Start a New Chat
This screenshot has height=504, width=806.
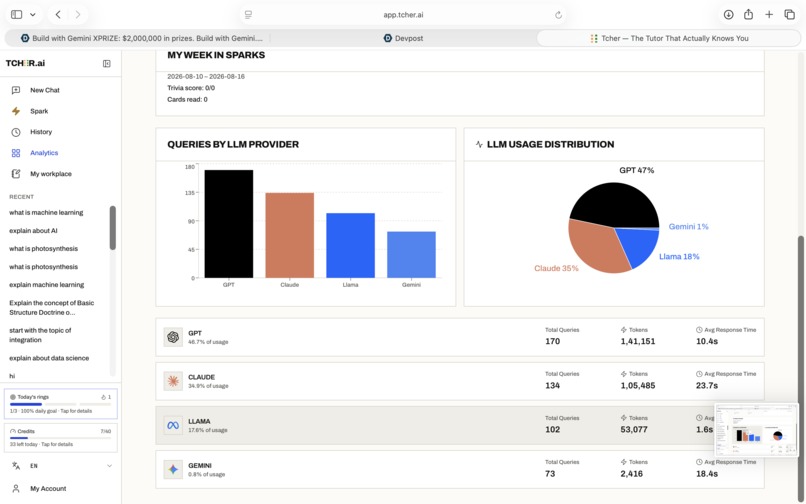(x=45, y=90)
